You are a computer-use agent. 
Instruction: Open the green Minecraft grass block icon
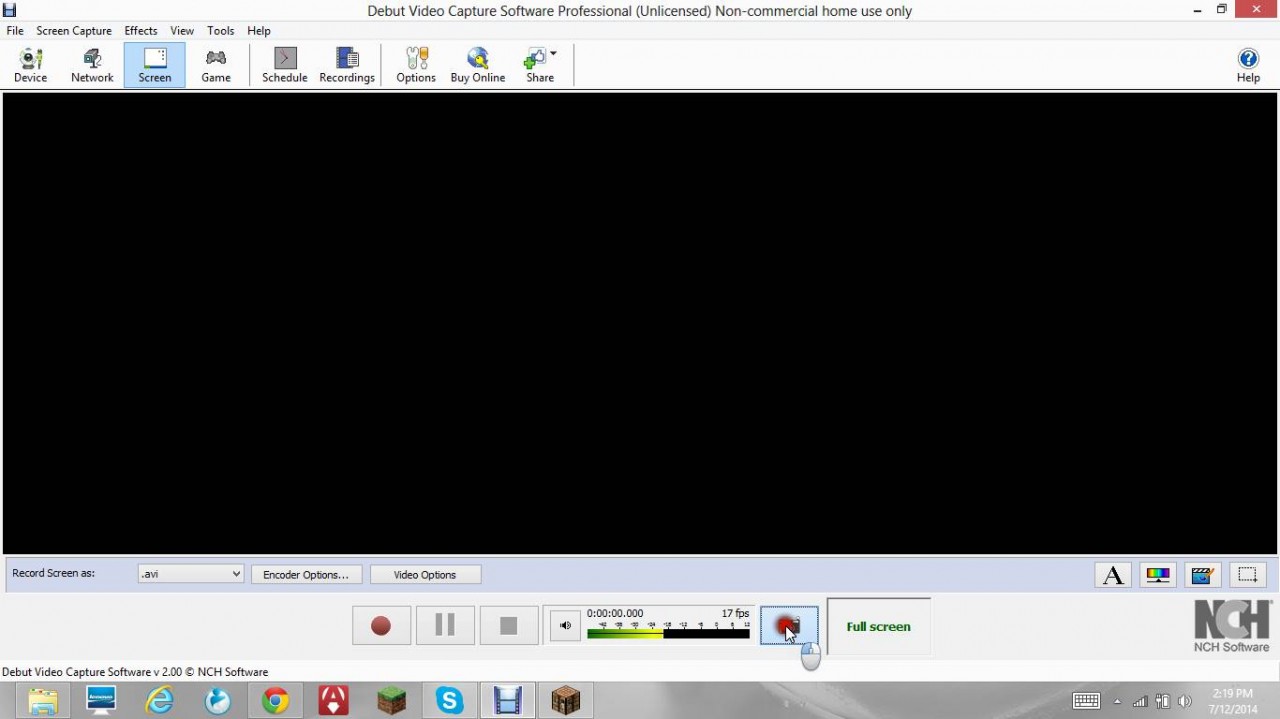click(x=391, y=701)
